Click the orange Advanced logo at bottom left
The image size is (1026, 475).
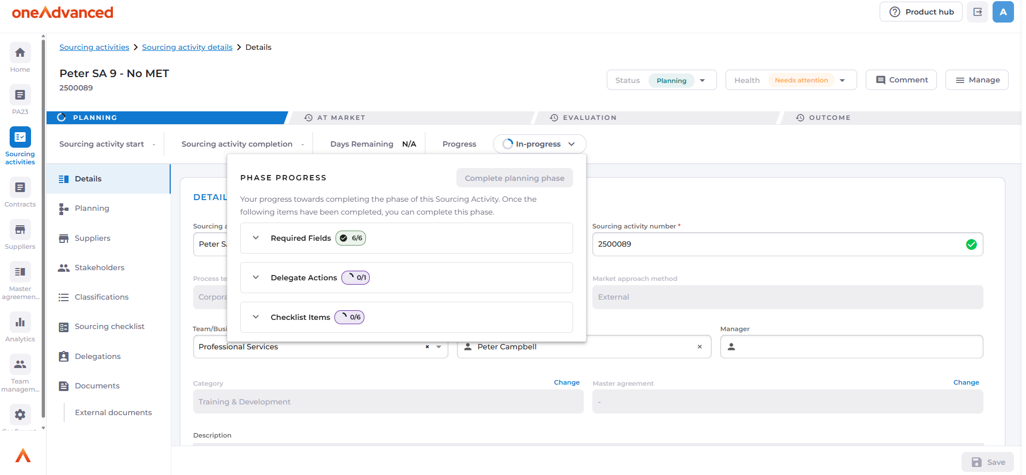coord(22,455)
